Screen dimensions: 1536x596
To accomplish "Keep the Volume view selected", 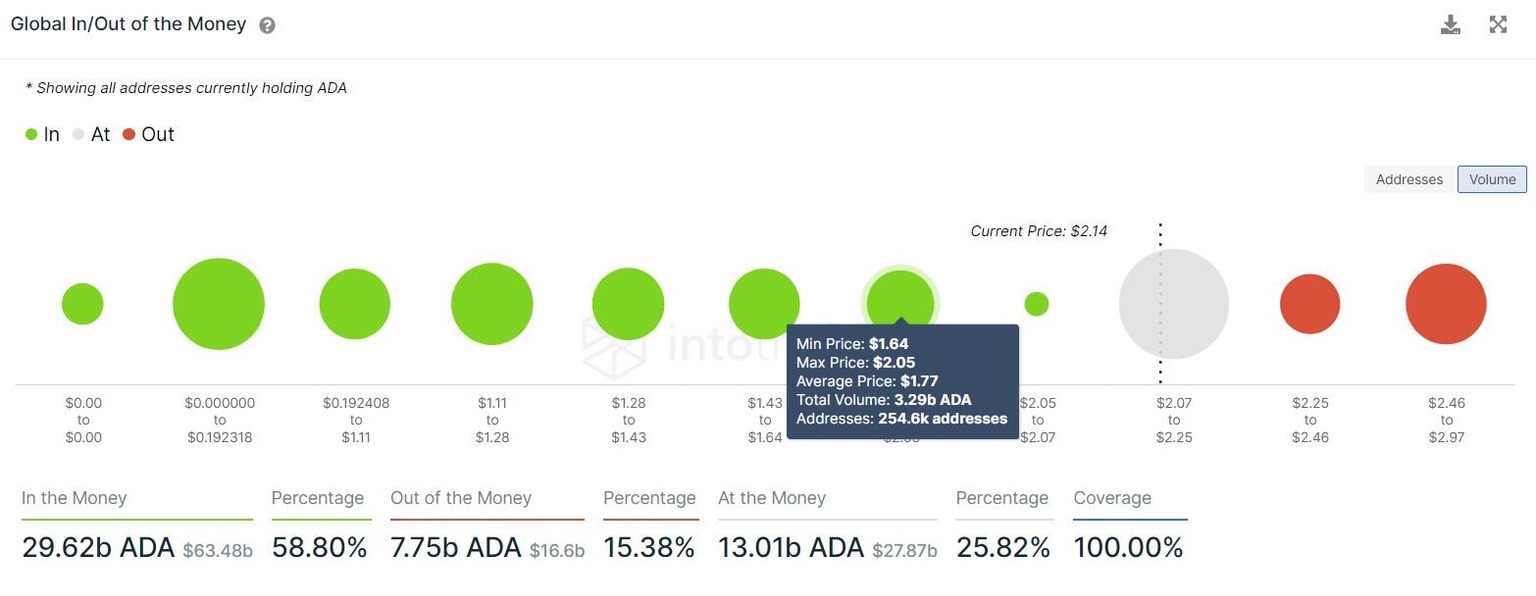I will pyautogui.click(x=1491, y=179).
